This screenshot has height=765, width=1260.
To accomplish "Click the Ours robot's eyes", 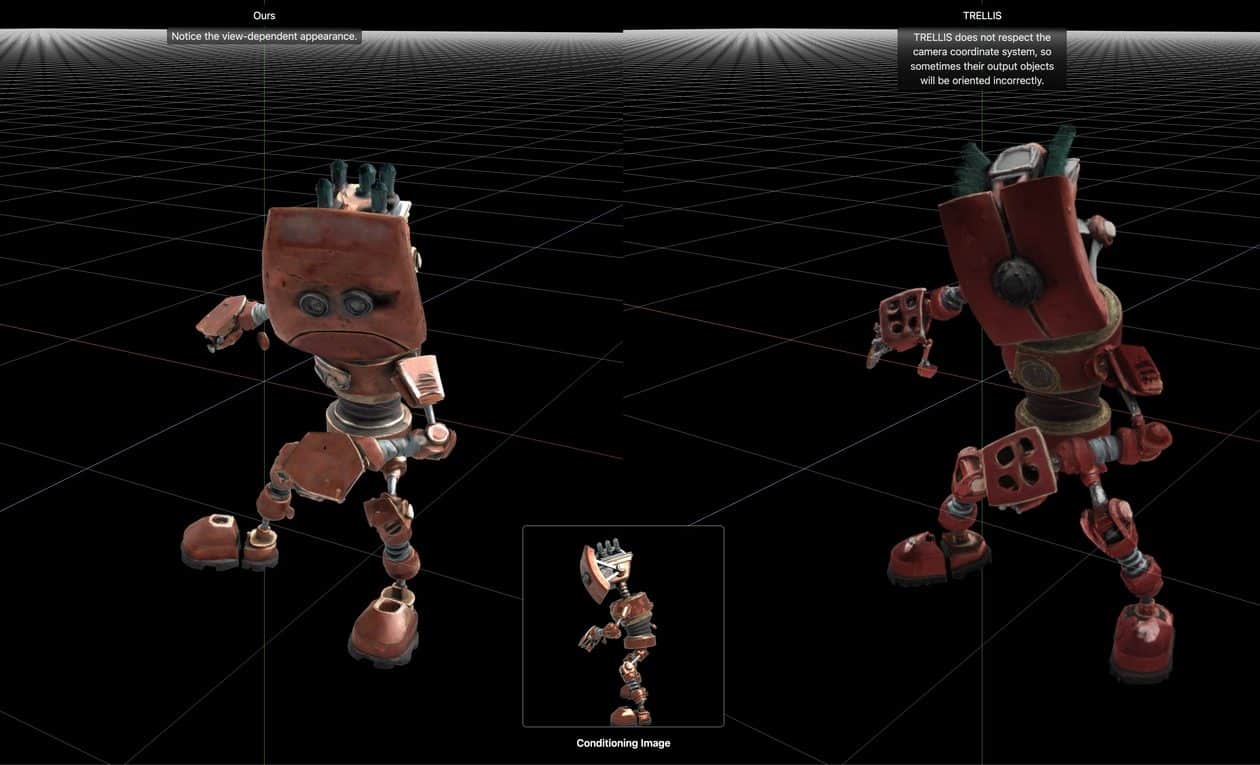I will click(334, 301).
